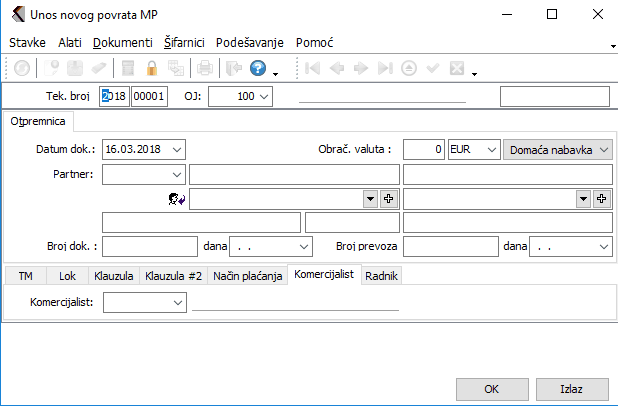
Task: Click the exit door icon in toolbar
Action: click(x=231, y=69)
